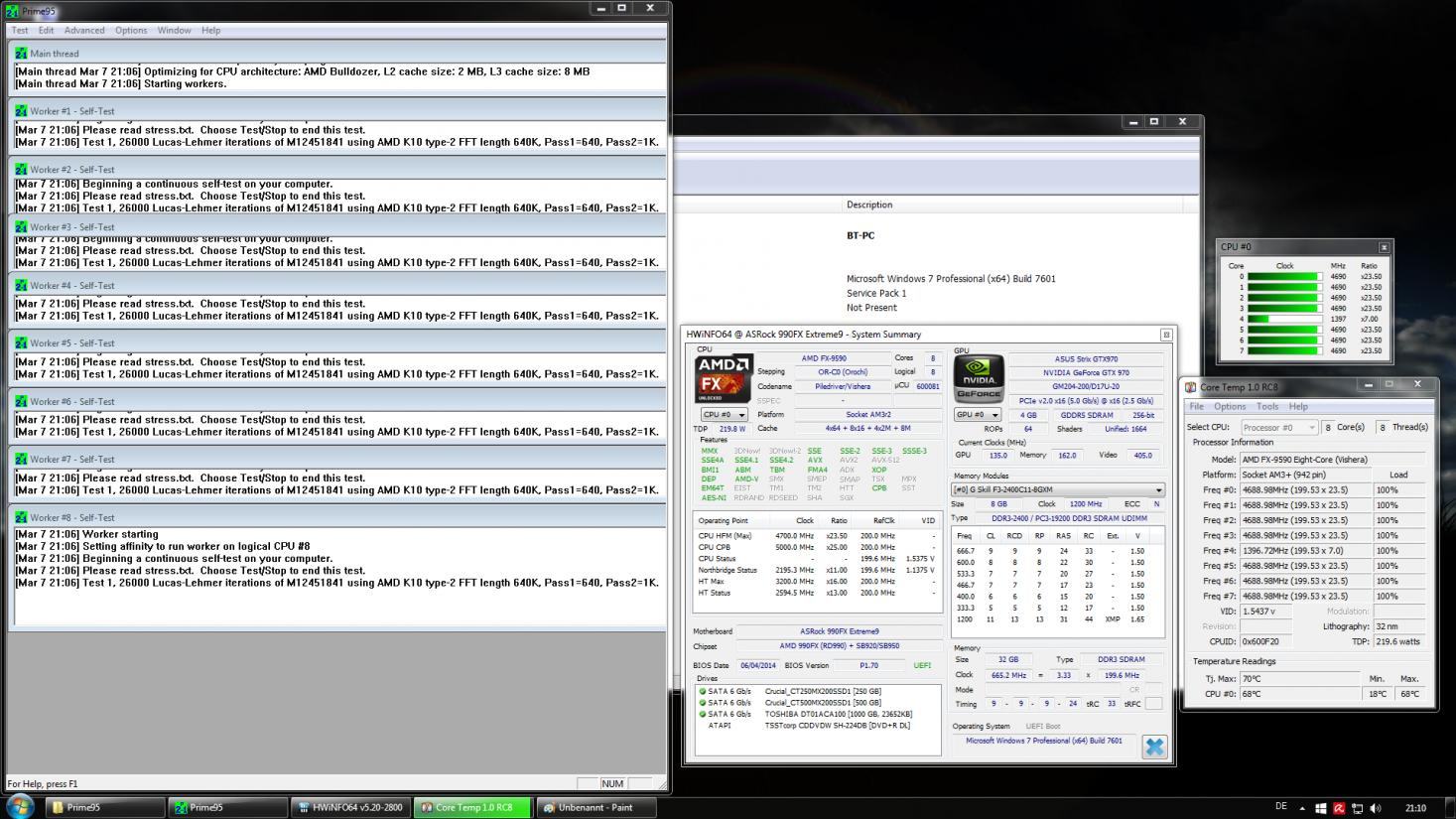The image size is (1456, 819).
Task: Click the Core Temp title bar icon
Action: click(1191, 387)
